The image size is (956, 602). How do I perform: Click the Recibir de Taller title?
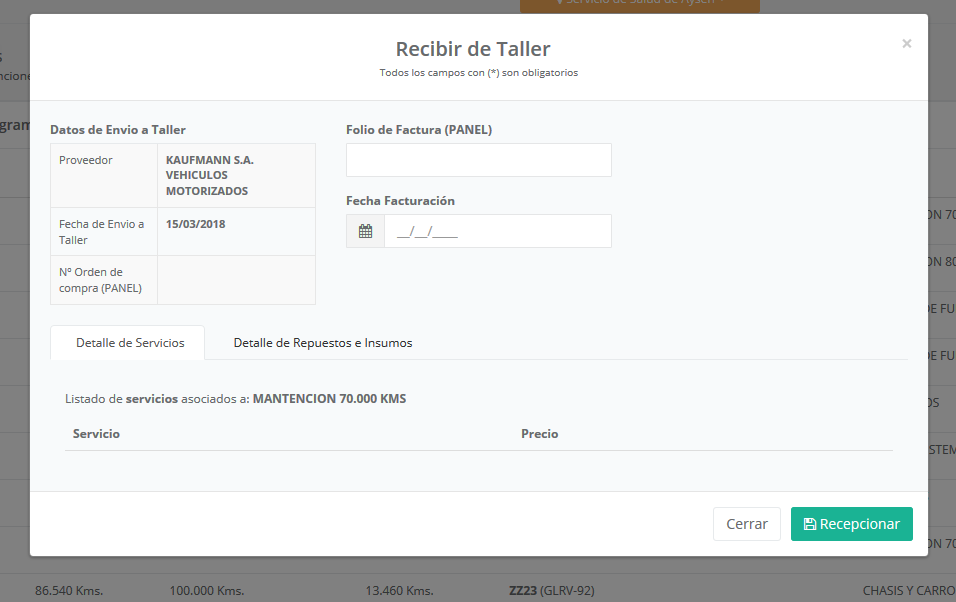pos(472,49)
